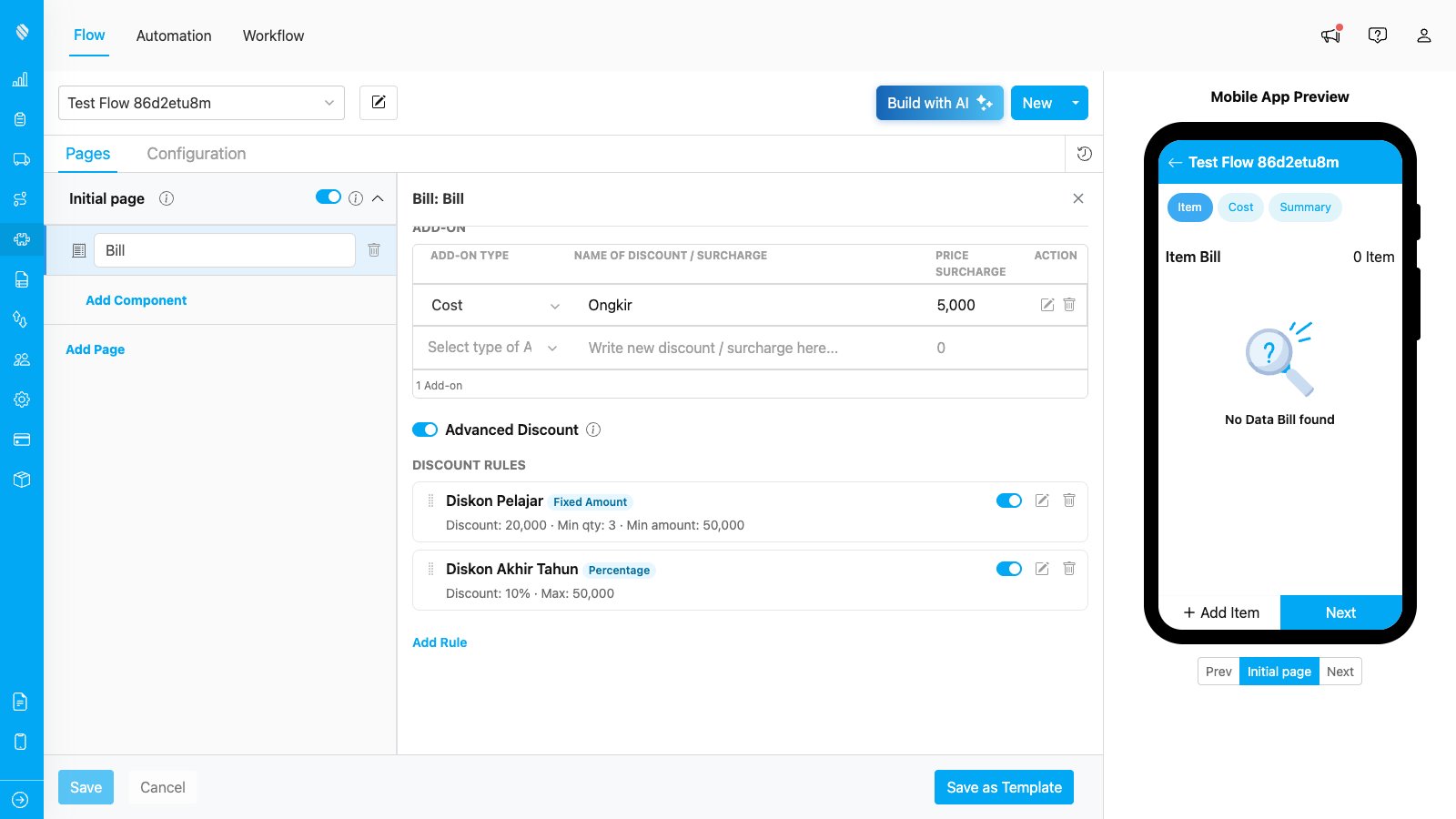This screenshot has width=1456, height=819.
Task: Click the Prev preview navigation button
Action: [x=1218, y=672]
